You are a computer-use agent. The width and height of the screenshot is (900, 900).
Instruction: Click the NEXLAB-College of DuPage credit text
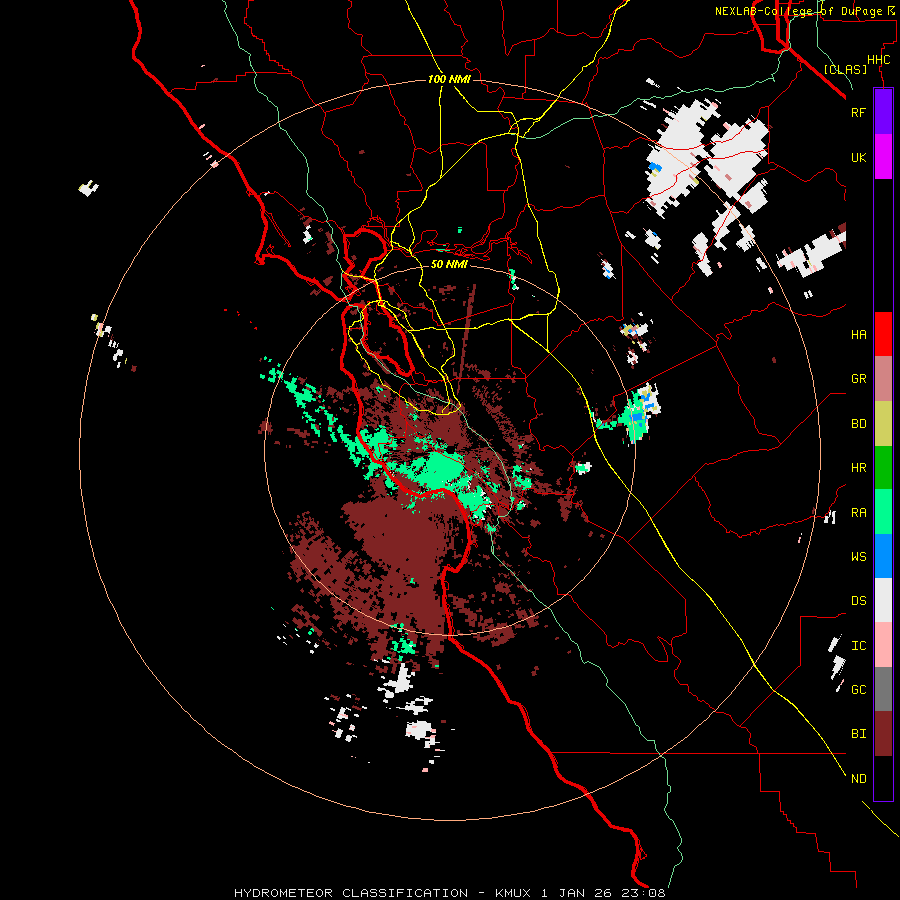click(798, 11)
